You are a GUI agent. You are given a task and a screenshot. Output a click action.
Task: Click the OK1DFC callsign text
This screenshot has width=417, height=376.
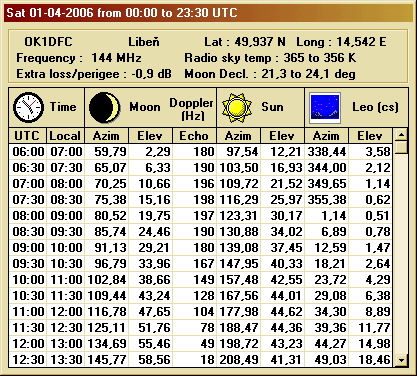click(x=48, y=42)
